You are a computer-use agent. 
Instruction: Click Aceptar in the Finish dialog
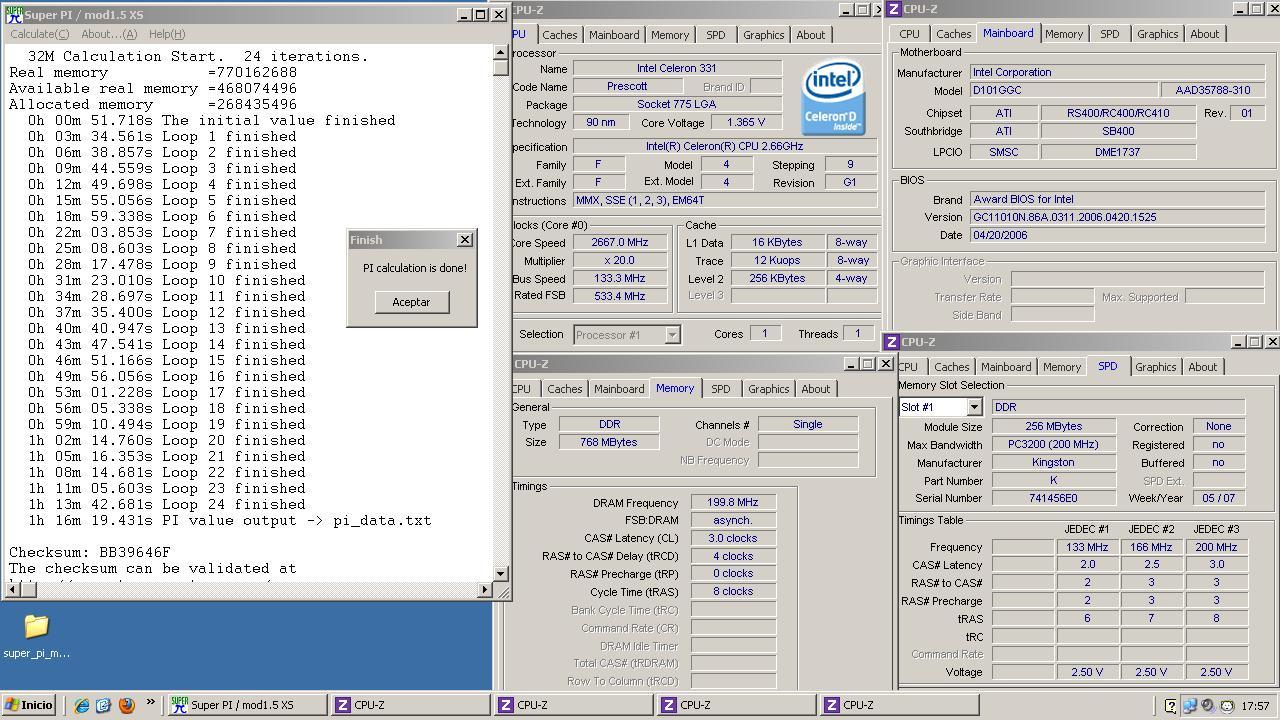pyautogui.click(x=411, y=302)
